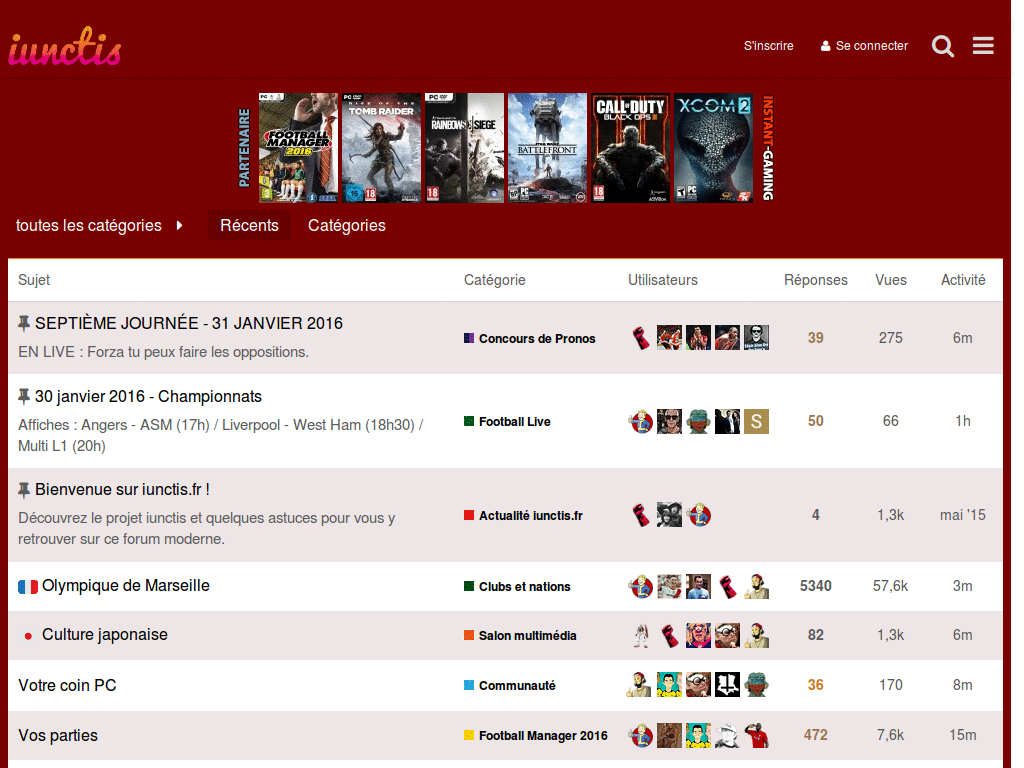Open the Football Live category
Viewport: 1024px width, 768px height.
point(507,421)
